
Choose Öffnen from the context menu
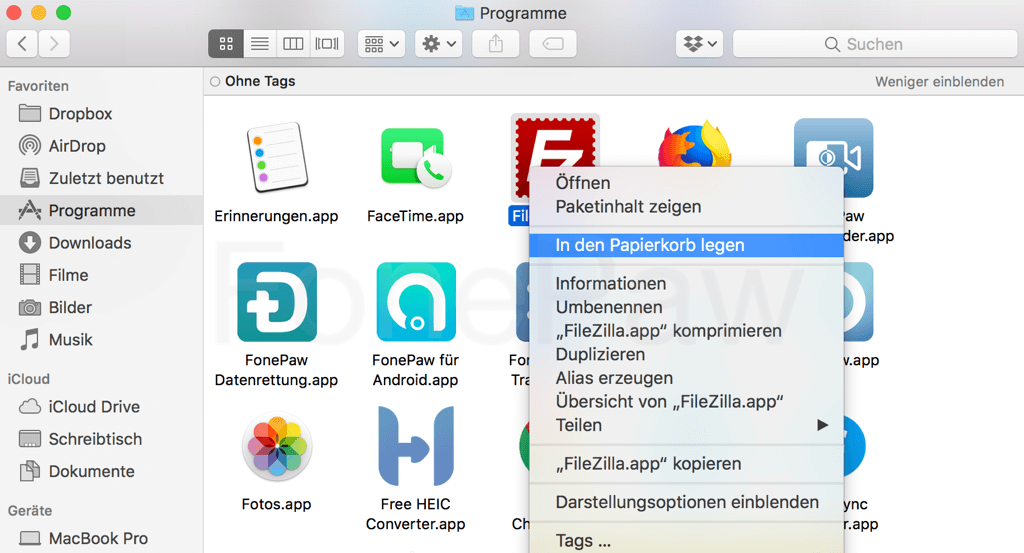(686, 183)
